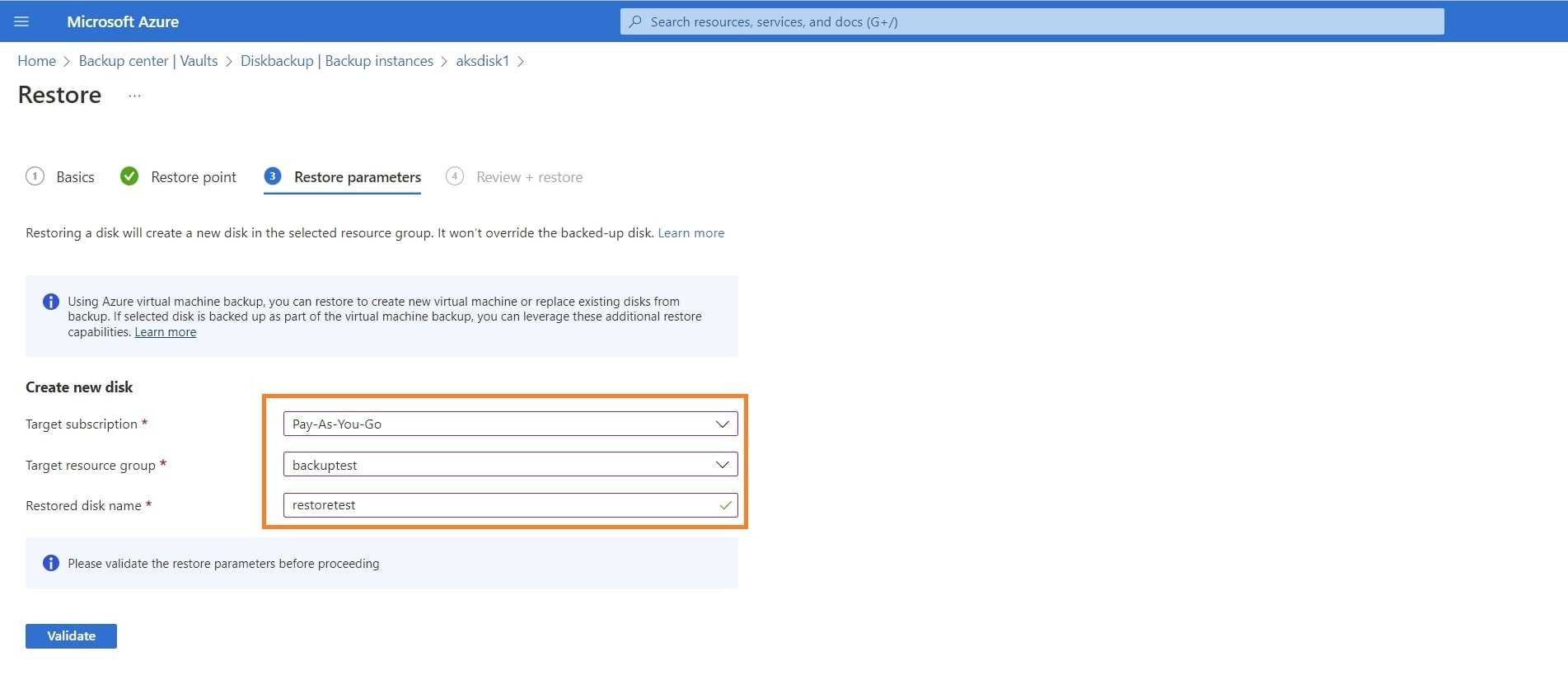Open Learn more link about restoring disk
This screenshot has height=675, width=1568.
[x=690, y=233]
